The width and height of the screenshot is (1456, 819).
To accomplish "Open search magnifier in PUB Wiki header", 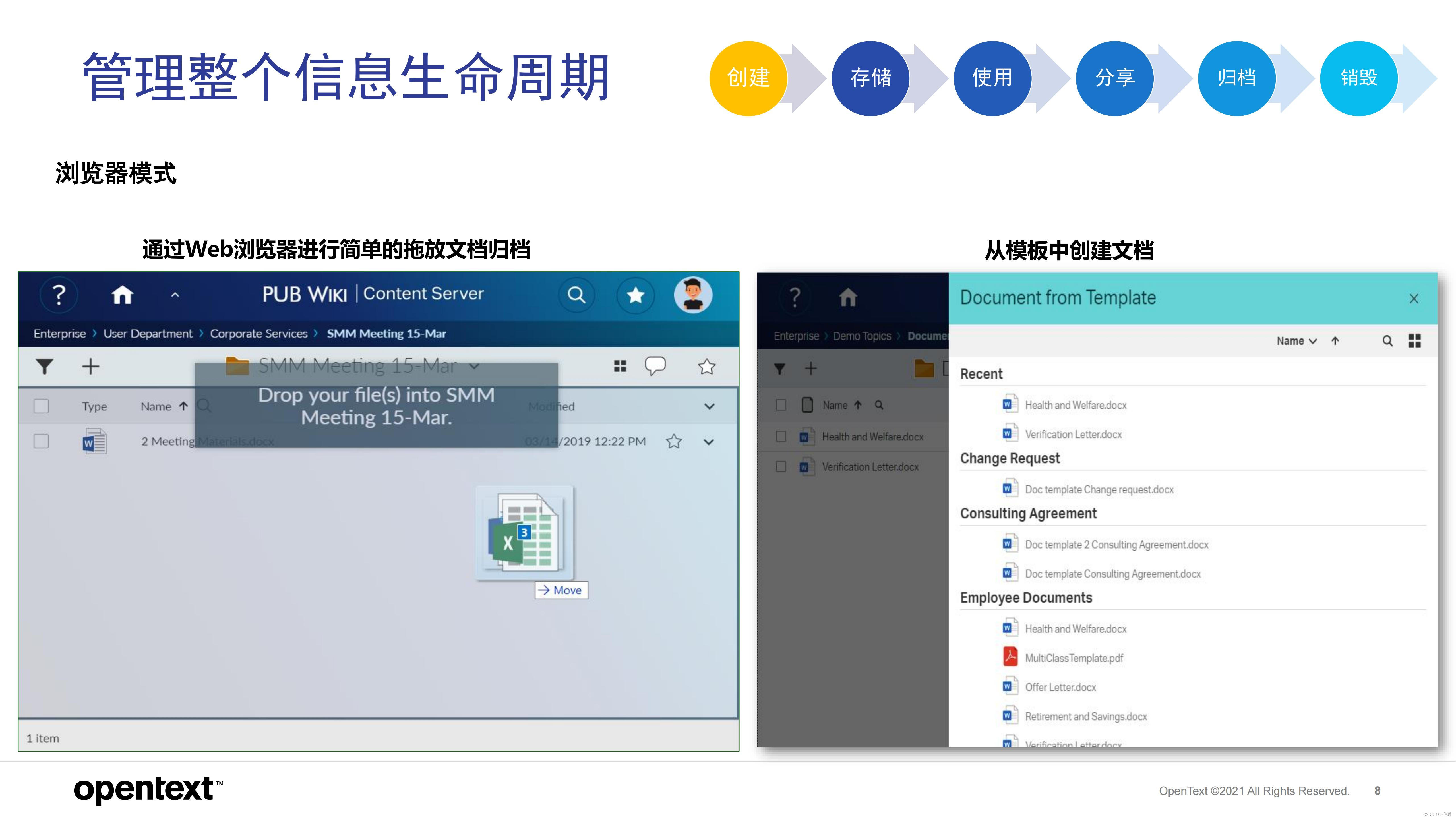I will pos(576,295).
